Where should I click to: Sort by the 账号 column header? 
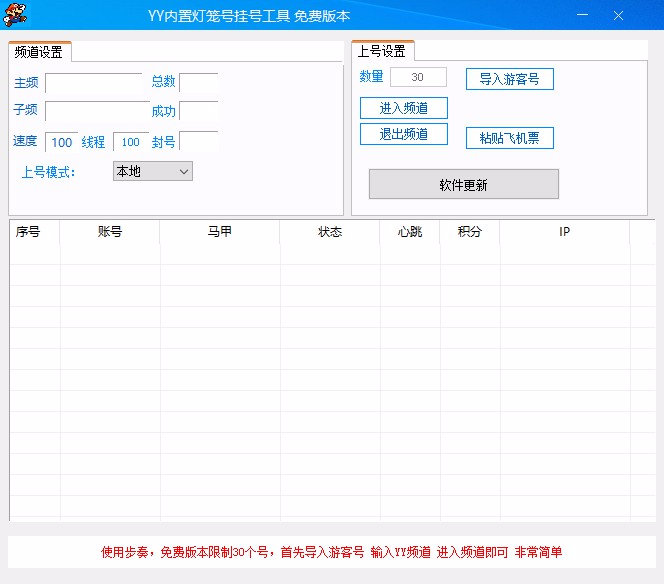(110, 232)
